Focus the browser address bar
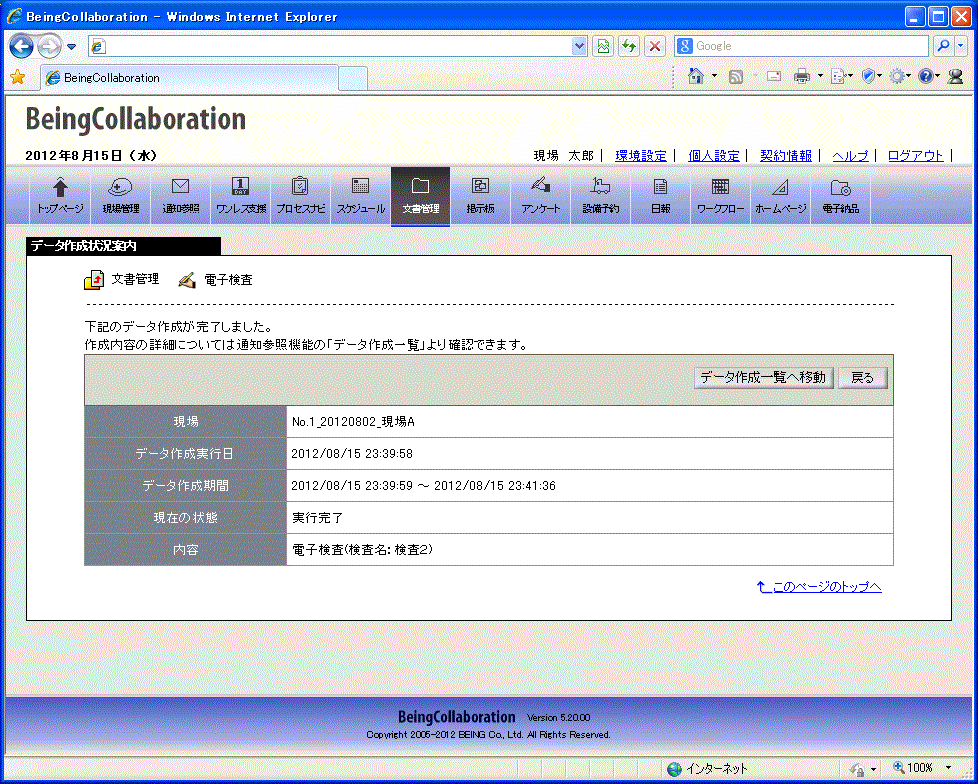The width and height of the screenshot is (978, 784). click(x=337, y=46)
